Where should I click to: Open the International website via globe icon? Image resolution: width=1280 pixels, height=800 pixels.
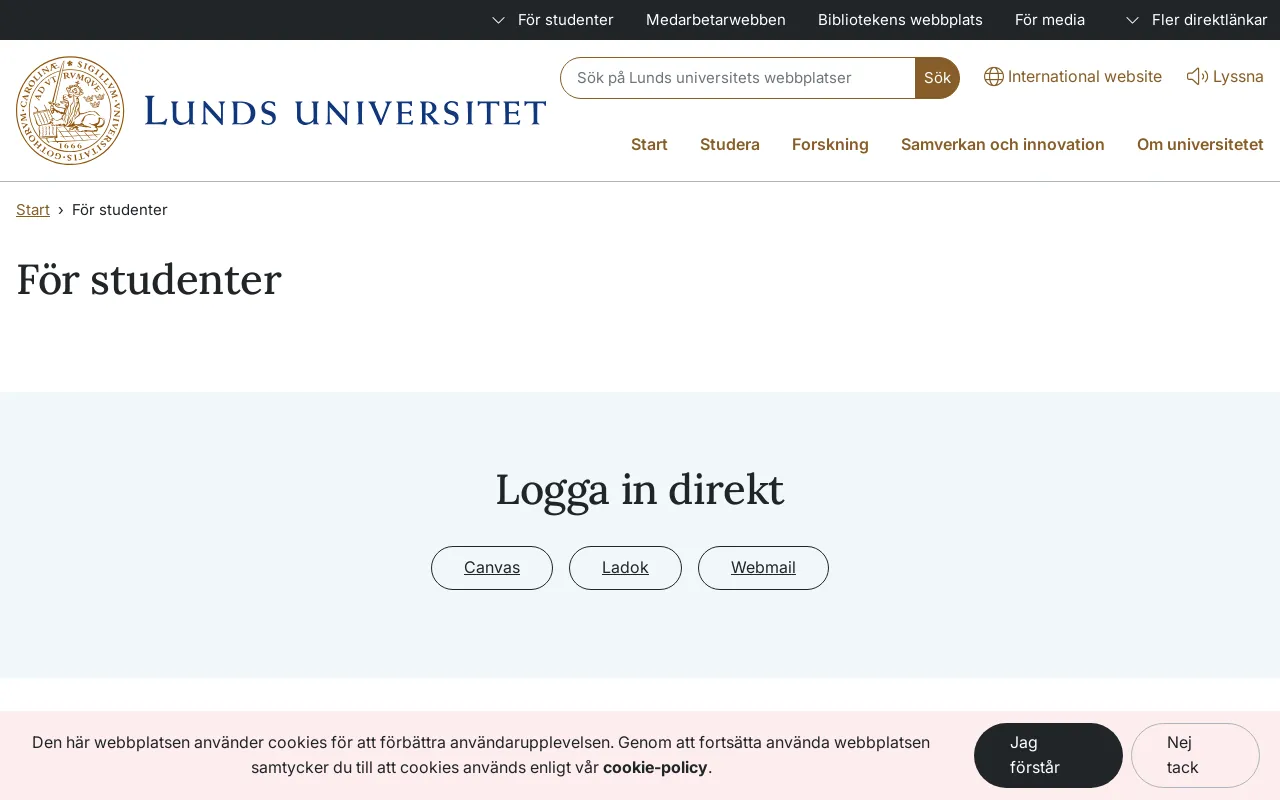click(994, 76)
